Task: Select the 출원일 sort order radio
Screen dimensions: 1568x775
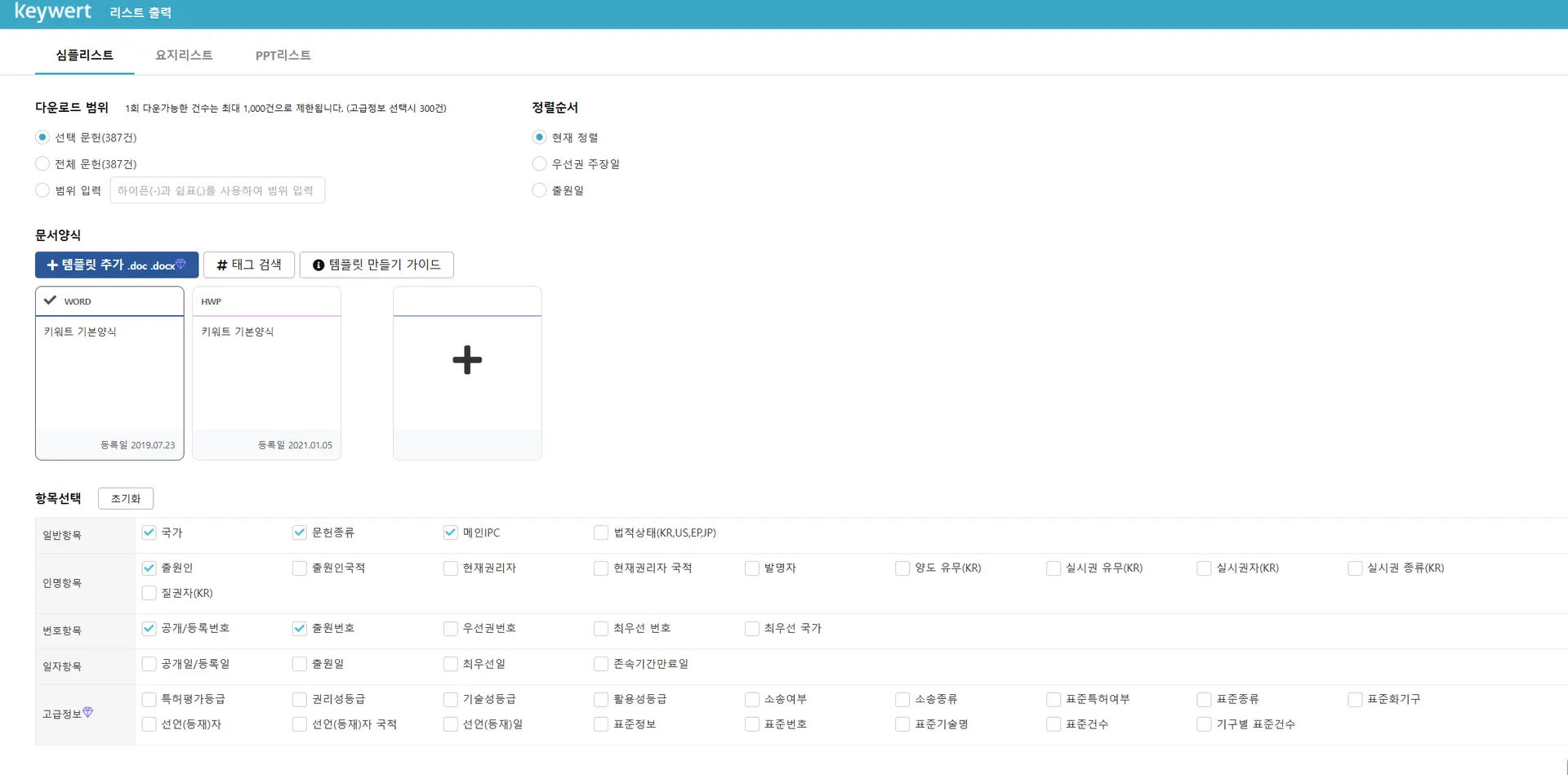Action: [539, 190]
